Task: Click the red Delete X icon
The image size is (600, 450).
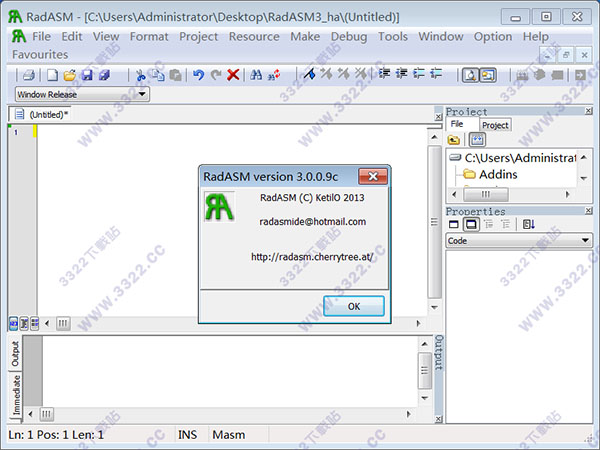Action: click(233, 75)
